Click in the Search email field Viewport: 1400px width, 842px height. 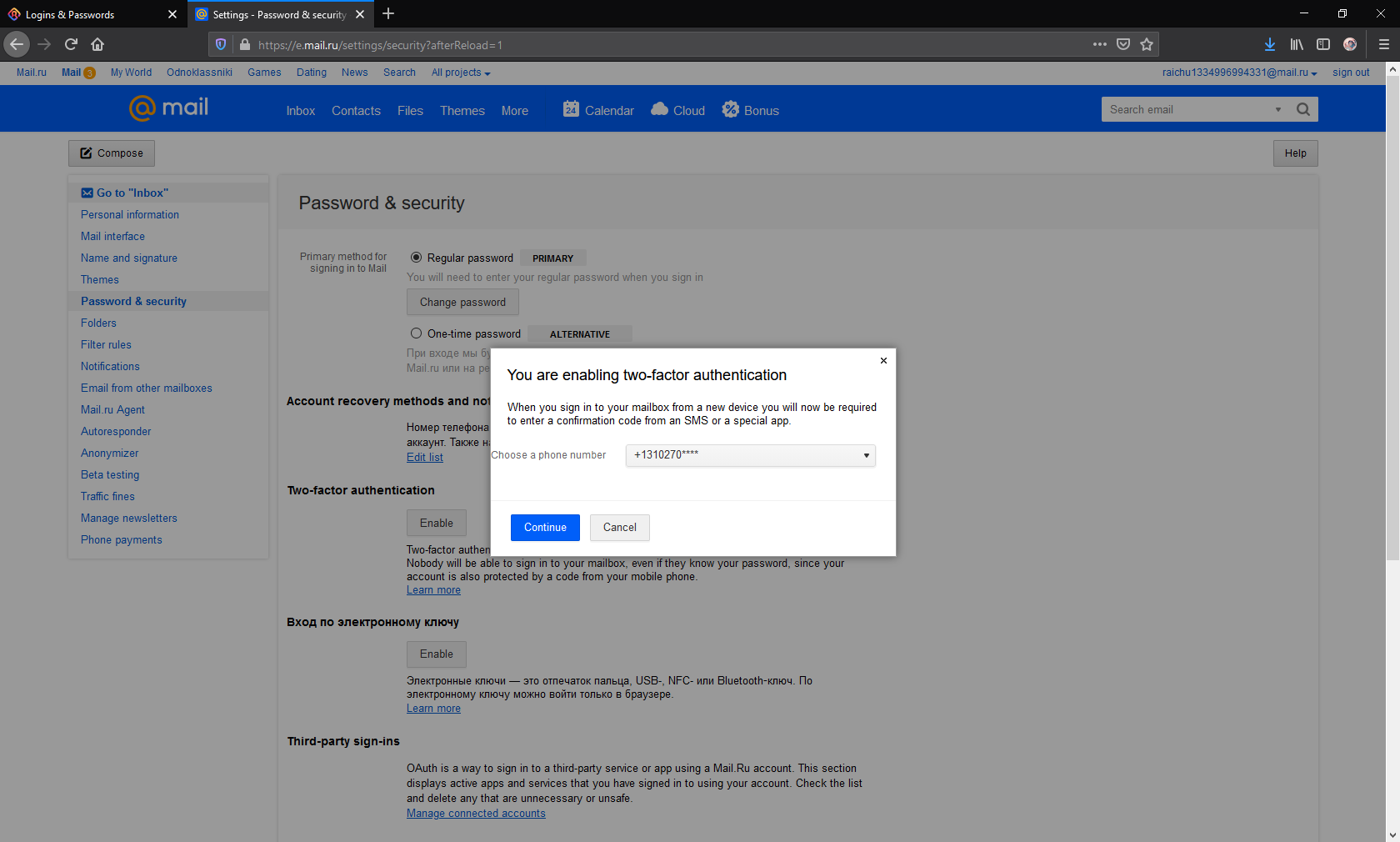pos(1187,109)
